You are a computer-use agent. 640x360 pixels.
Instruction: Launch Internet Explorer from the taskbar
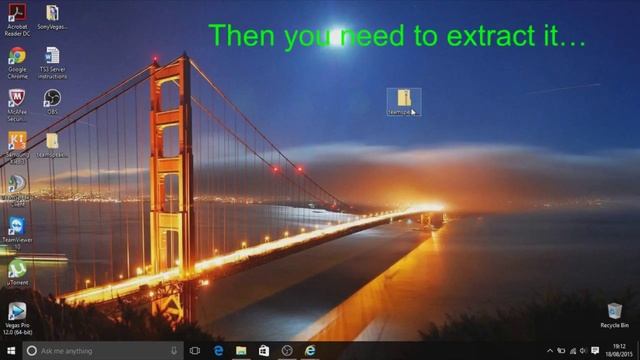pyautogui.click(x=310, y=351)
